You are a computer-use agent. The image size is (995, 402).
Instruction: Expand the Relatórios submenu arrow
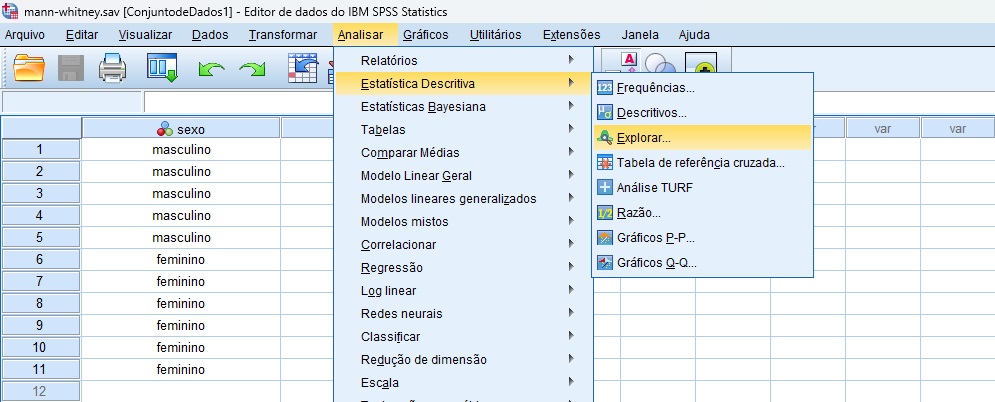(x=571, y=60)
